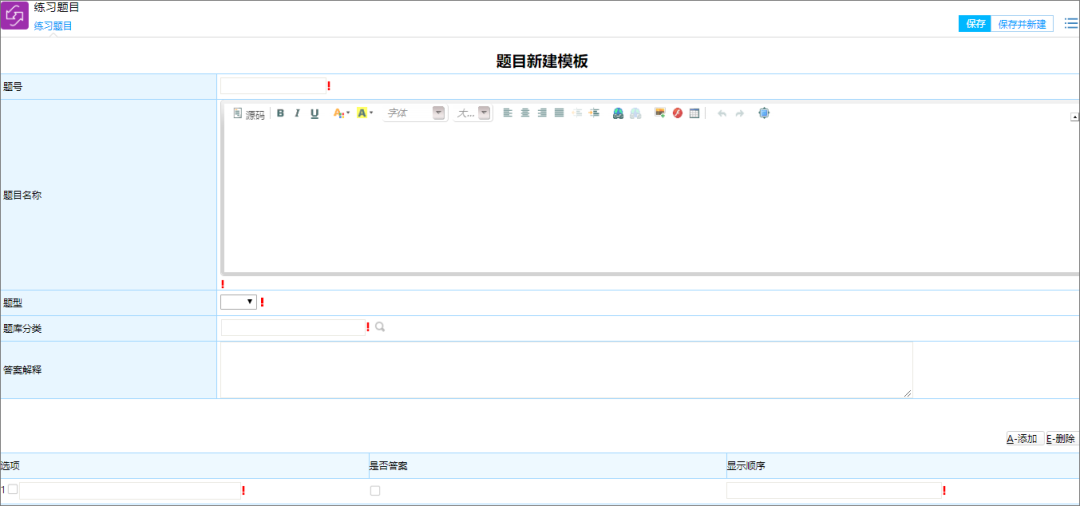Center align text in editor
This screenshot has height=506, width=1080.
[x=525, y=114]
